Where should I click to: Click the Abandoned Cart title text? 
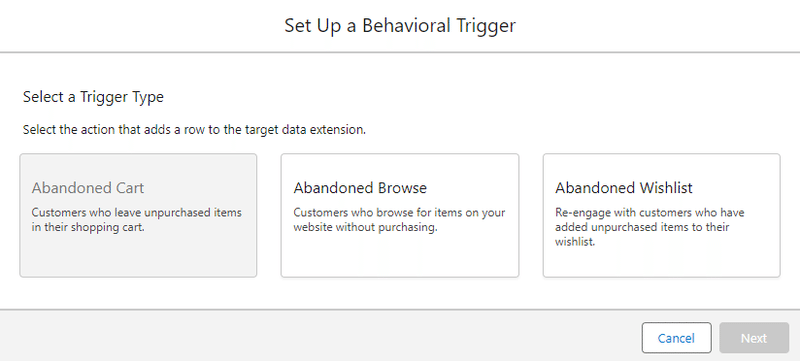click(x=88, y=188)
